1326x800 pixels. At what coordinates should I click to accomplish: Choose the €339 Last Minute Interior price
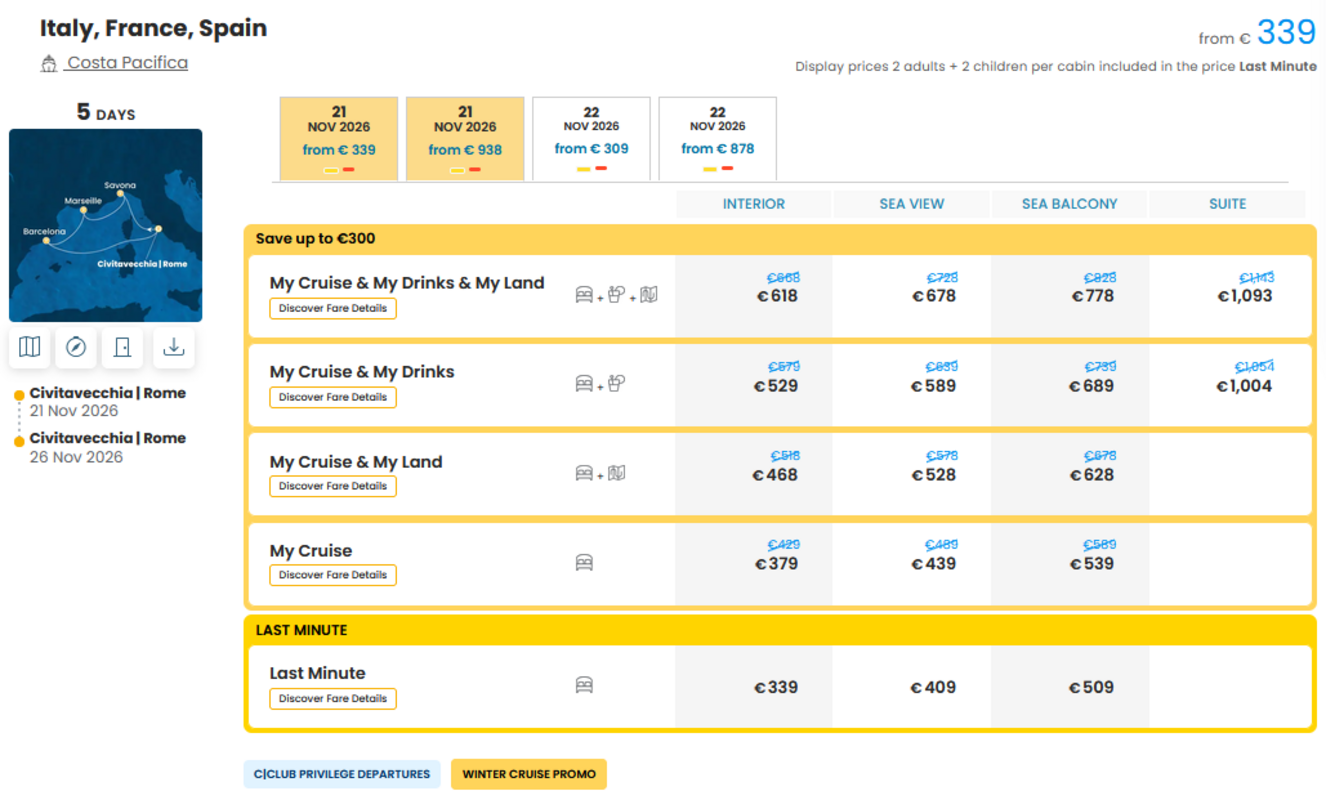point(776,688)
